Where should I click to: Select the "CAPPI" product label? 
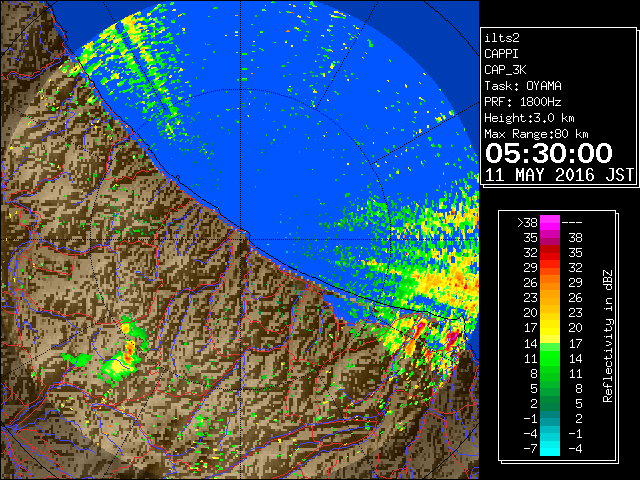tap(501, 54)
